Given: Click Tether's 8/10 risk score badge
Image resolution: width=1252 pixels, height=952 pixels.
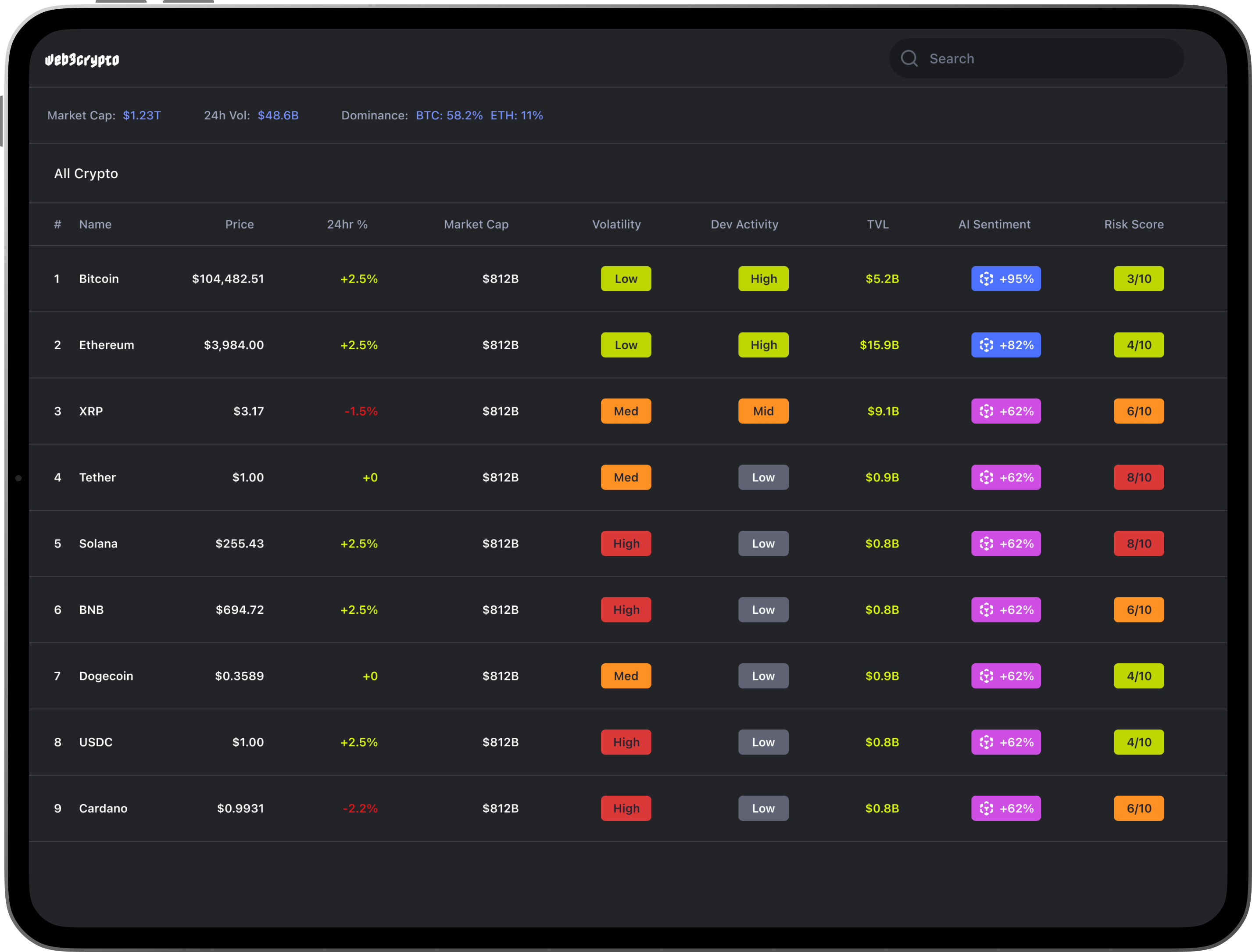Looking at the screenshot, I should pos(1139,477).
